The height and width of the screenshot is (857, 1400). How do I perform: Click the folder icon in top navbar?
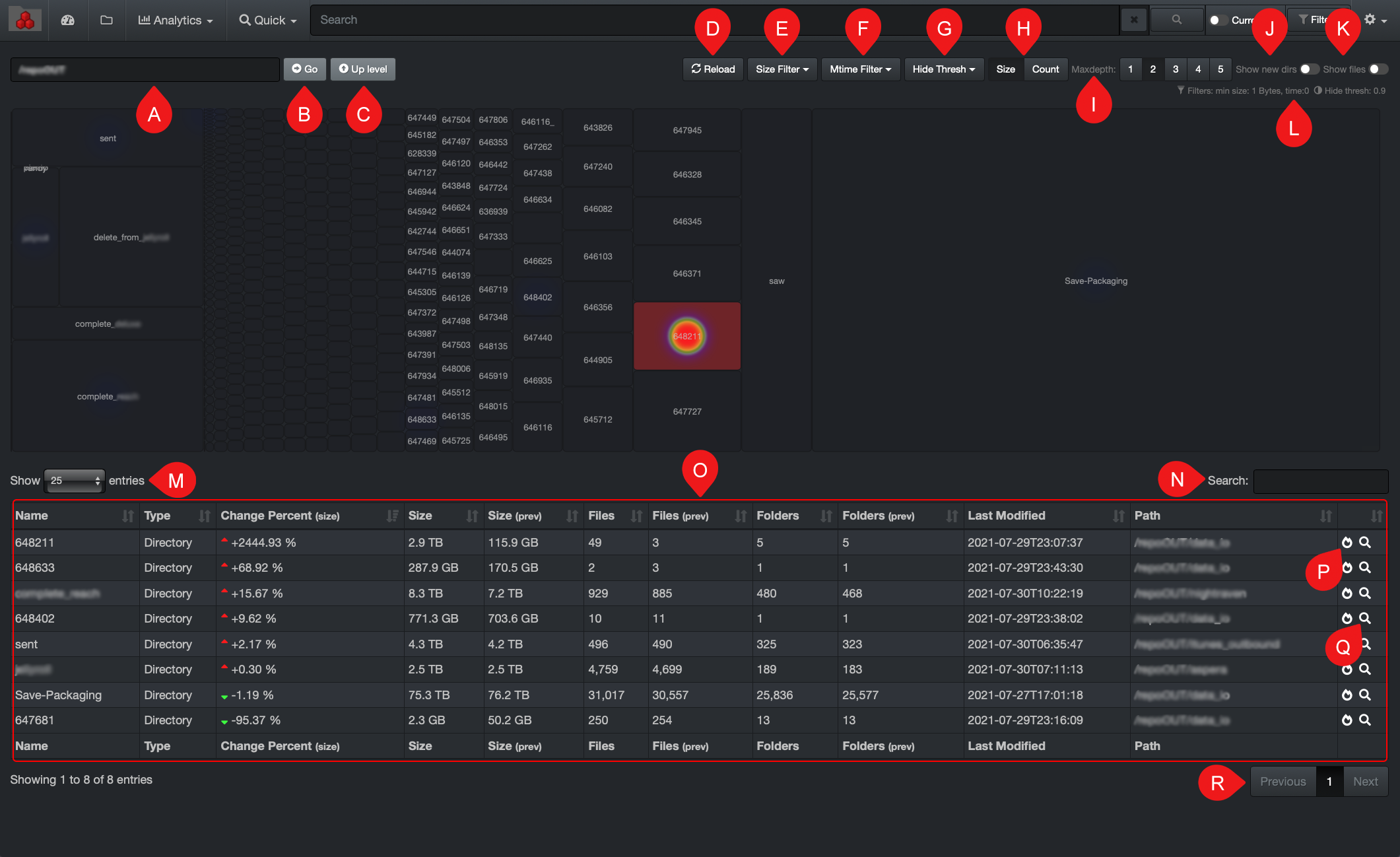click(x=106, y=20)
